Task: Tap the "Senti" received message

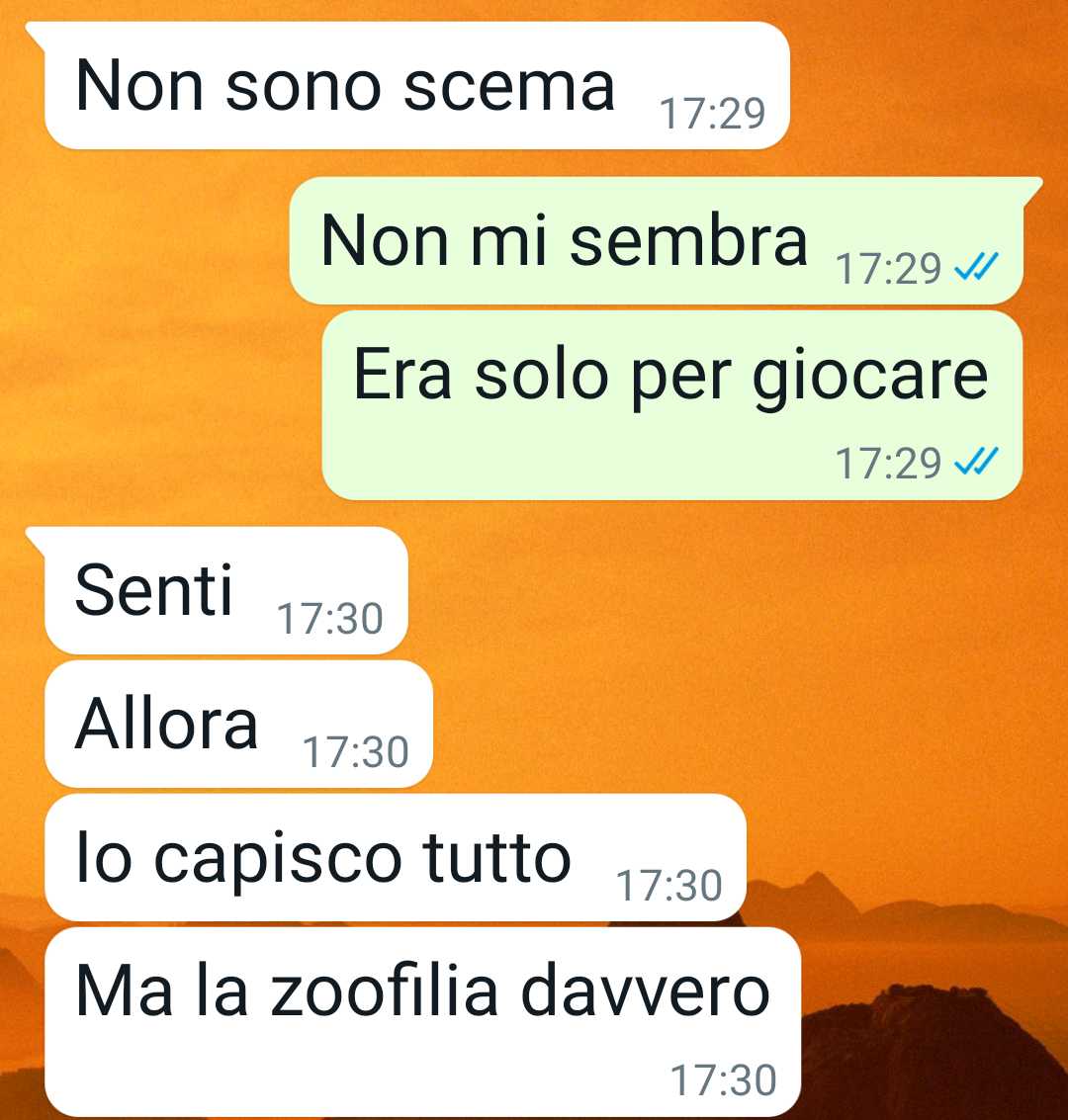Action: tap(225, 591)
